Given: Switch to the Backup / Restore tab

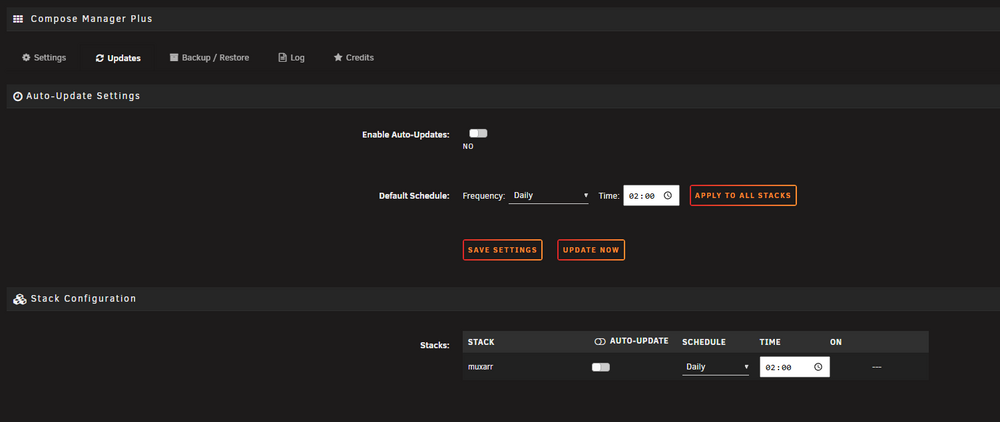Looking at the screenshot, I should click(209, 57).
